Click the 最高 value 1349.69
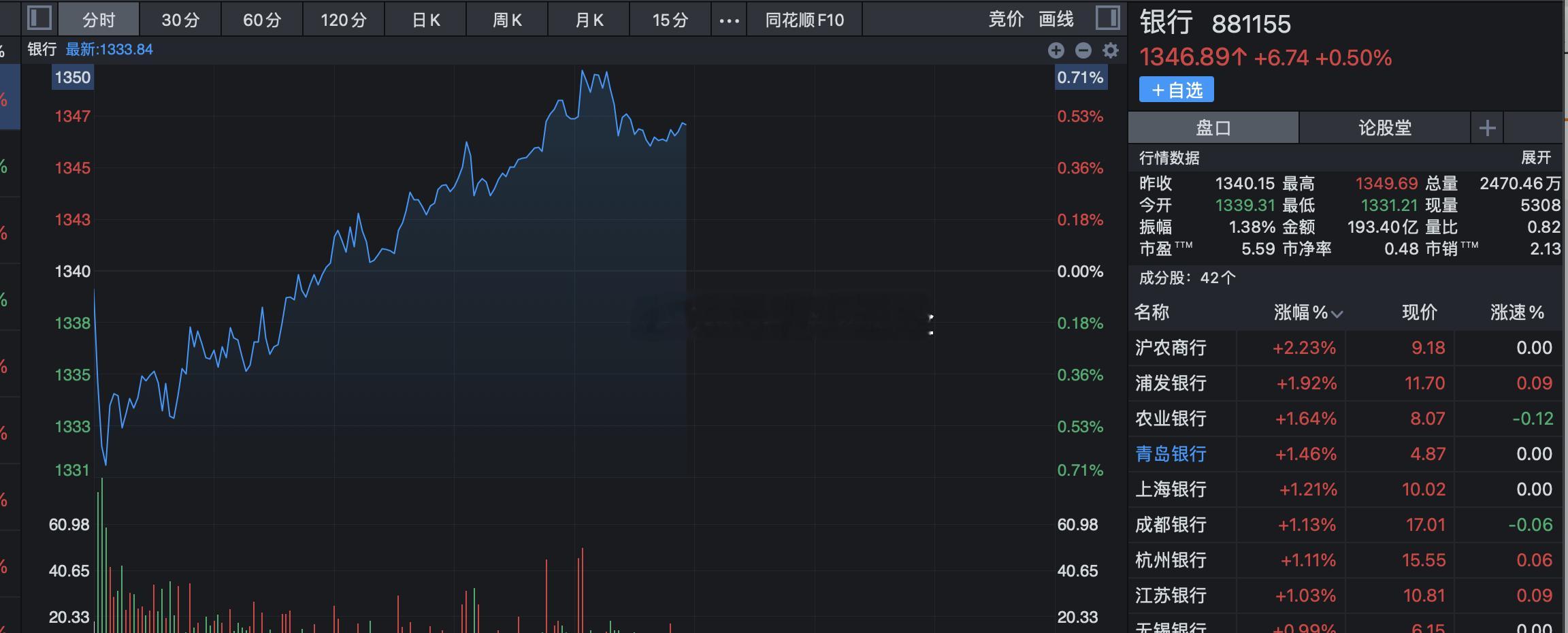This screenshot has width=1568, height=633. tap(1386, 184)
